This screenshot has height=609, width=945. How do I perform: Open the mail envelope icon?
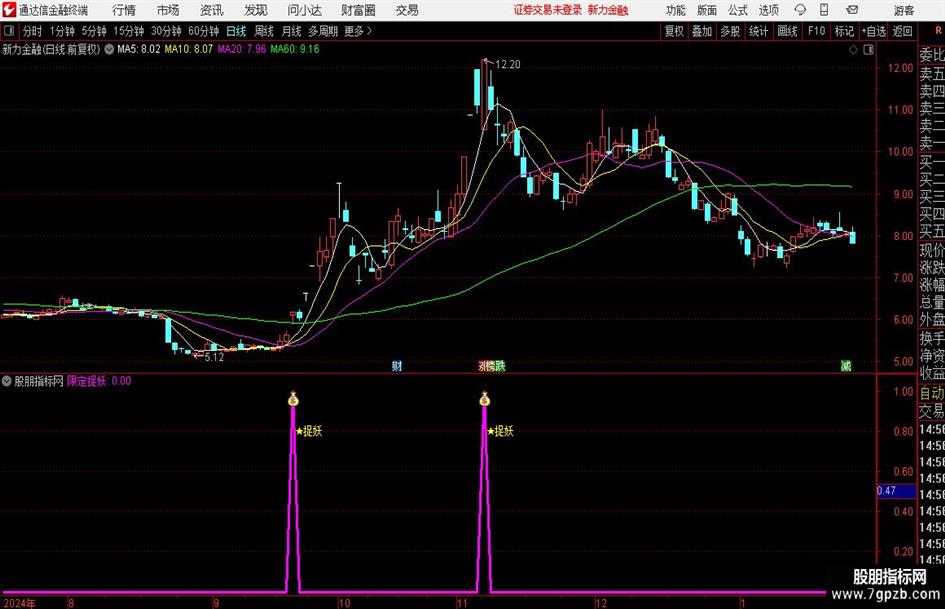coord(852,10)
